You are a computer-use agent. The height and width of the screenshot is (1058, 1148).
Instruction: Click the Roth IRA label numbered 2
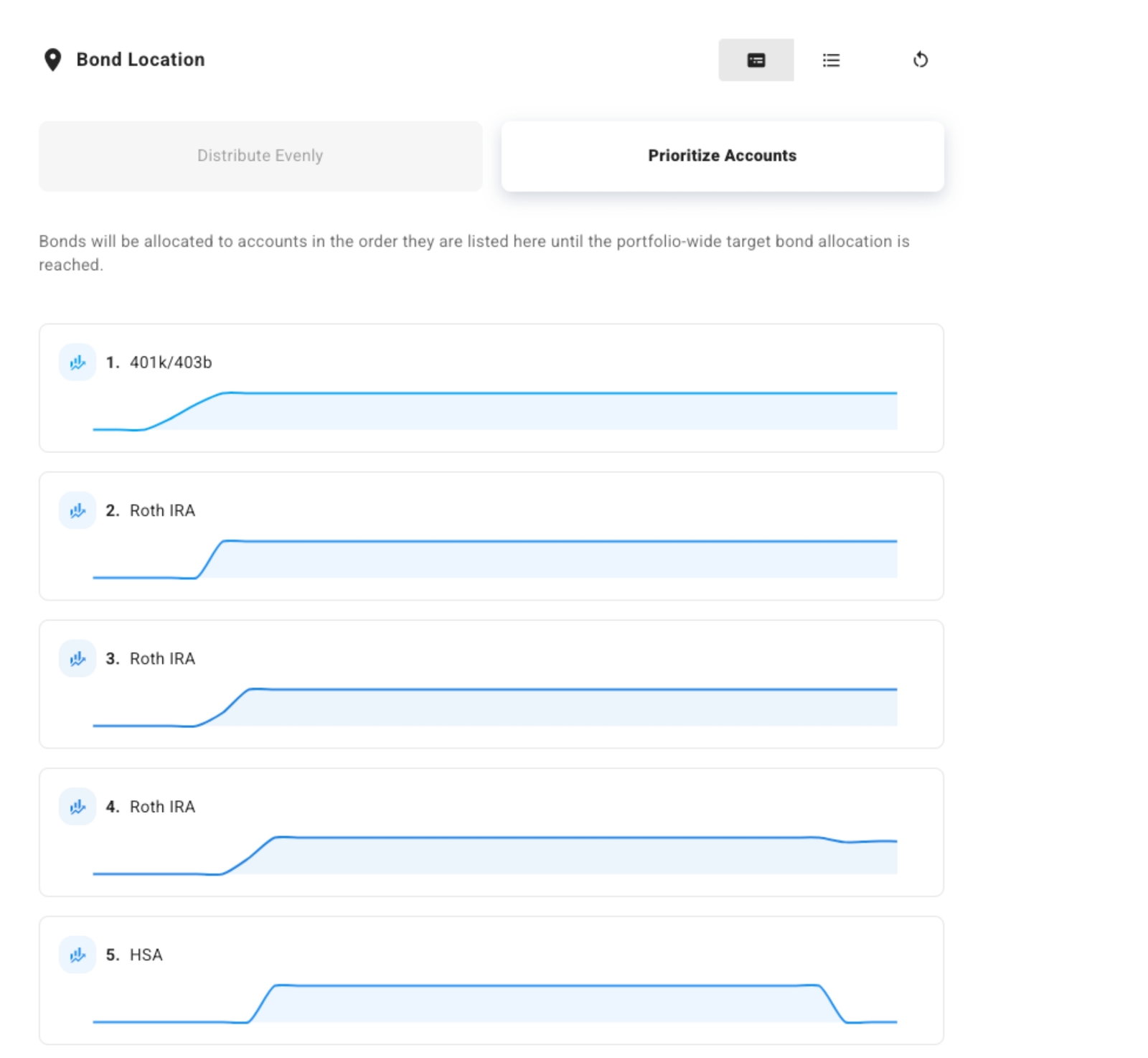point(162,510)
